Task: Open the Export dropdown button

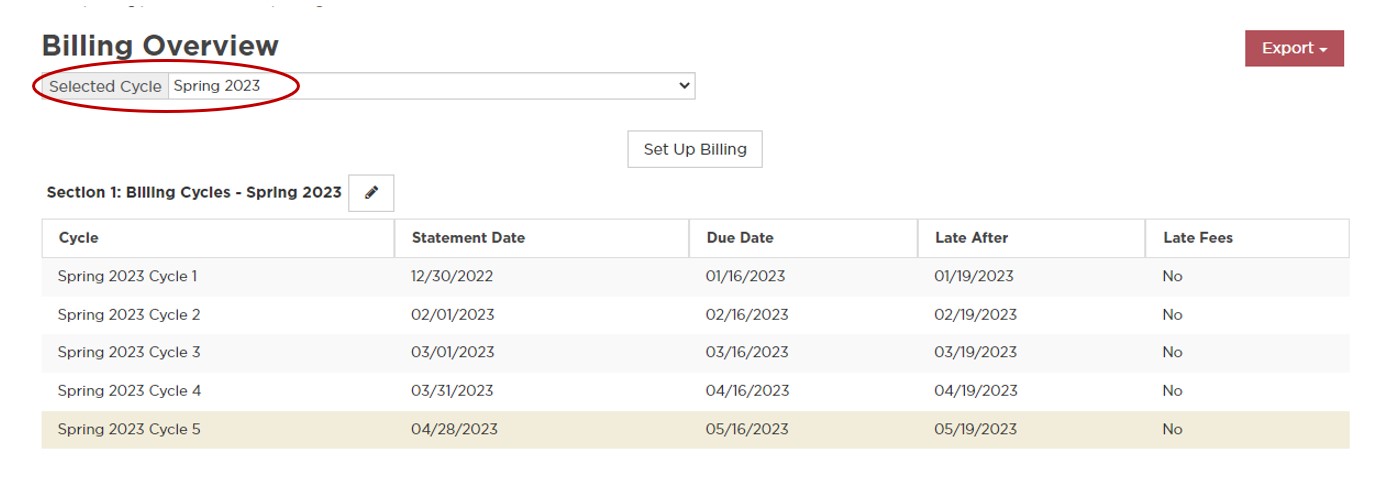Action: (x=1293, y=48)
